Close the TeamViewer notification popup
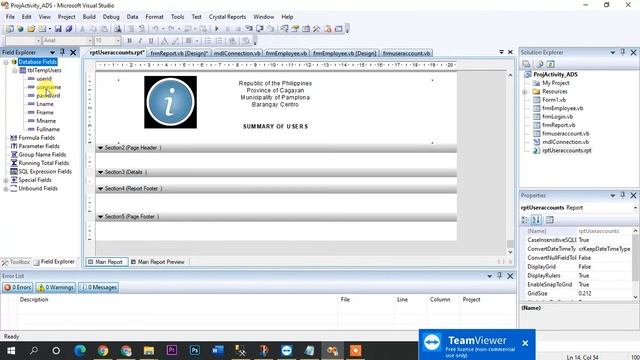Screen dimensions: 640x360 point(525,343)
